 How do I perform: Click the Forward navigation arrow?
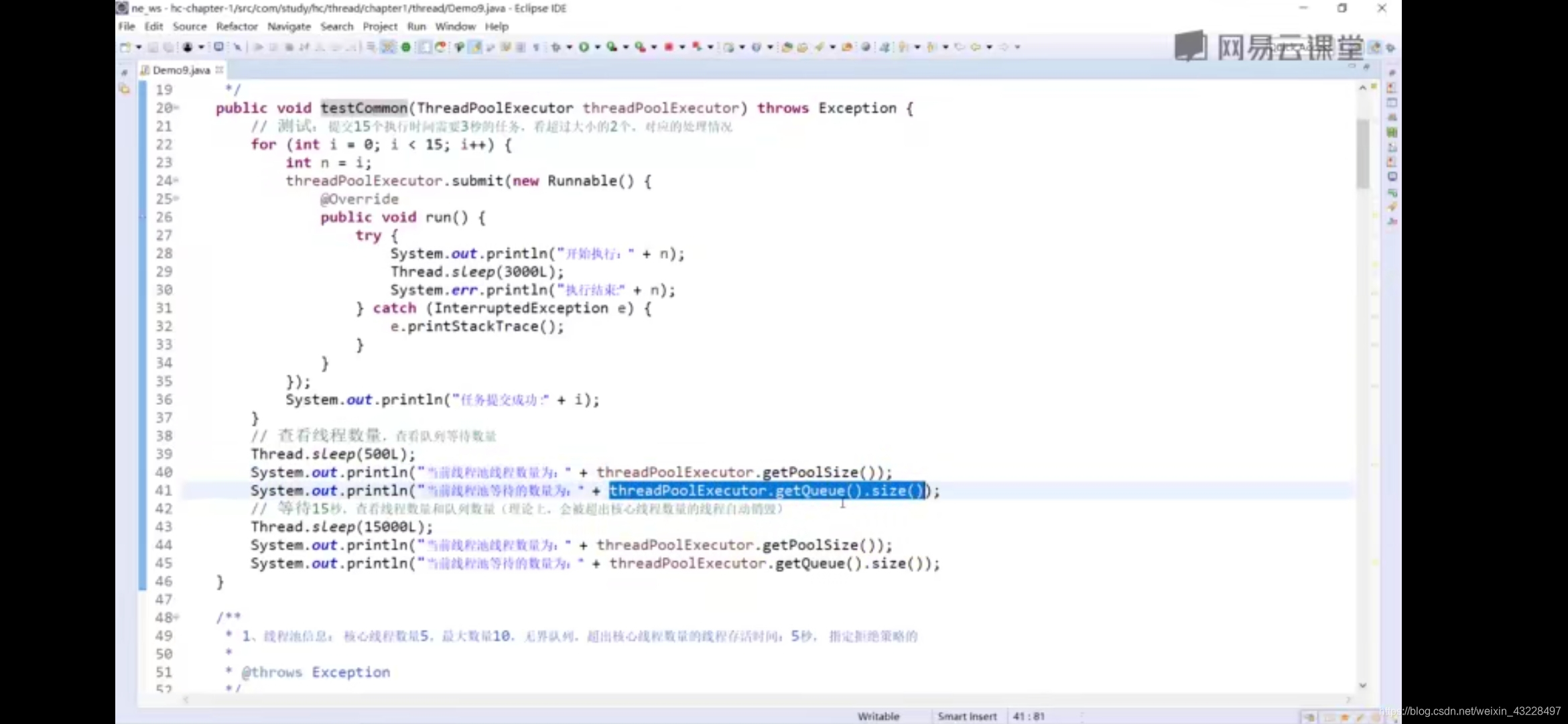[1003, 47]
